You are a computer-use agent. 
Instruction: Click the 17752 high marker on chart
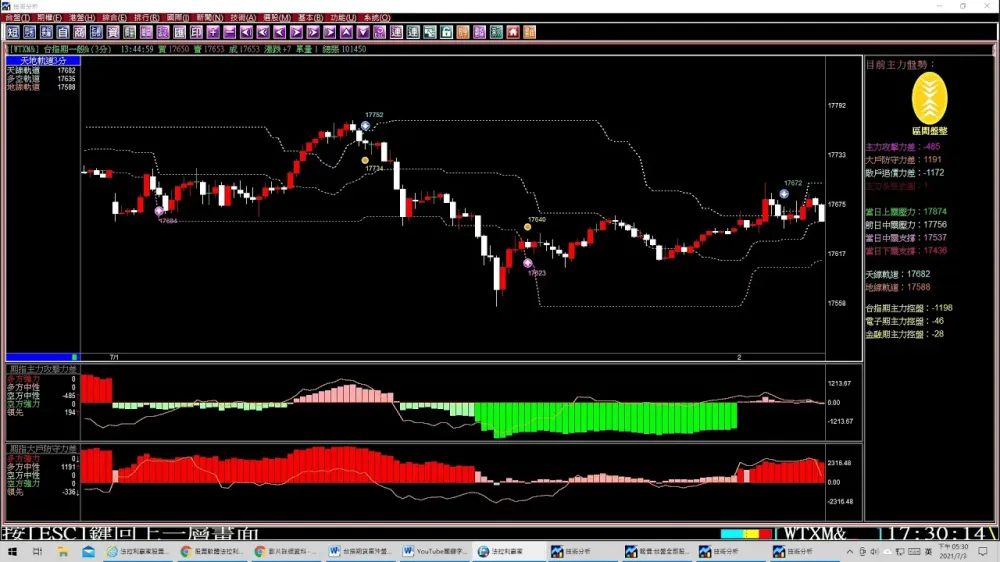tap(365, 126)
